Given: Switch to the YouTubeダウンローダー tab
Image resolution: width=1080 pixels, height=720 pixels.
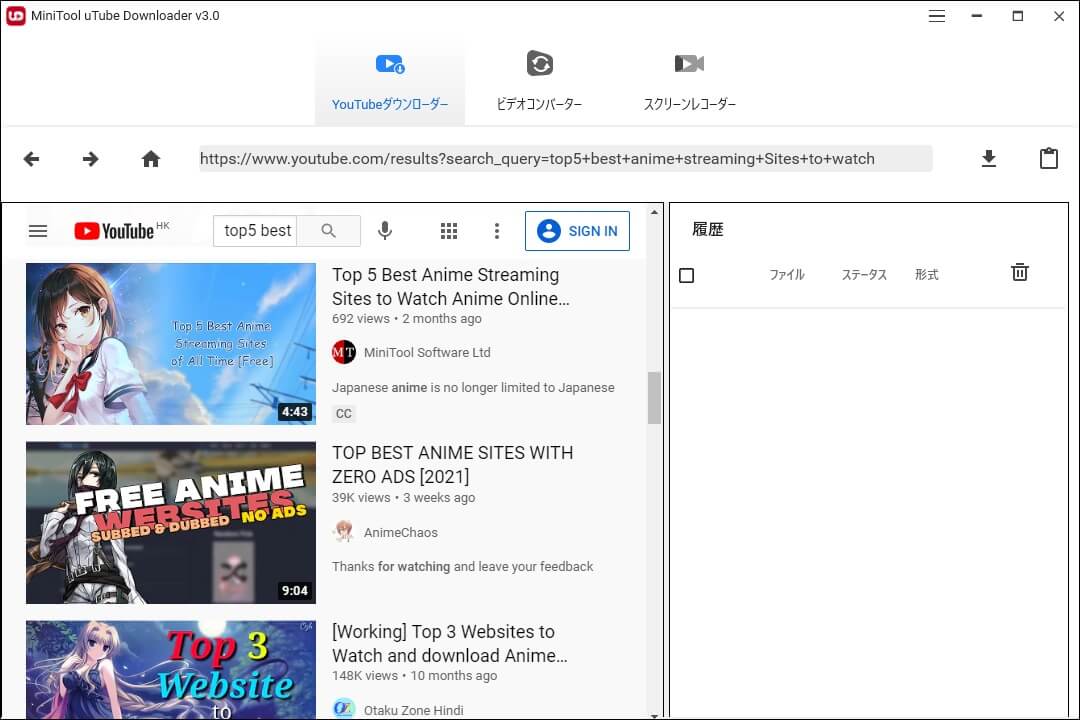Looking at the screenshot, I should [x=390, y=81].
